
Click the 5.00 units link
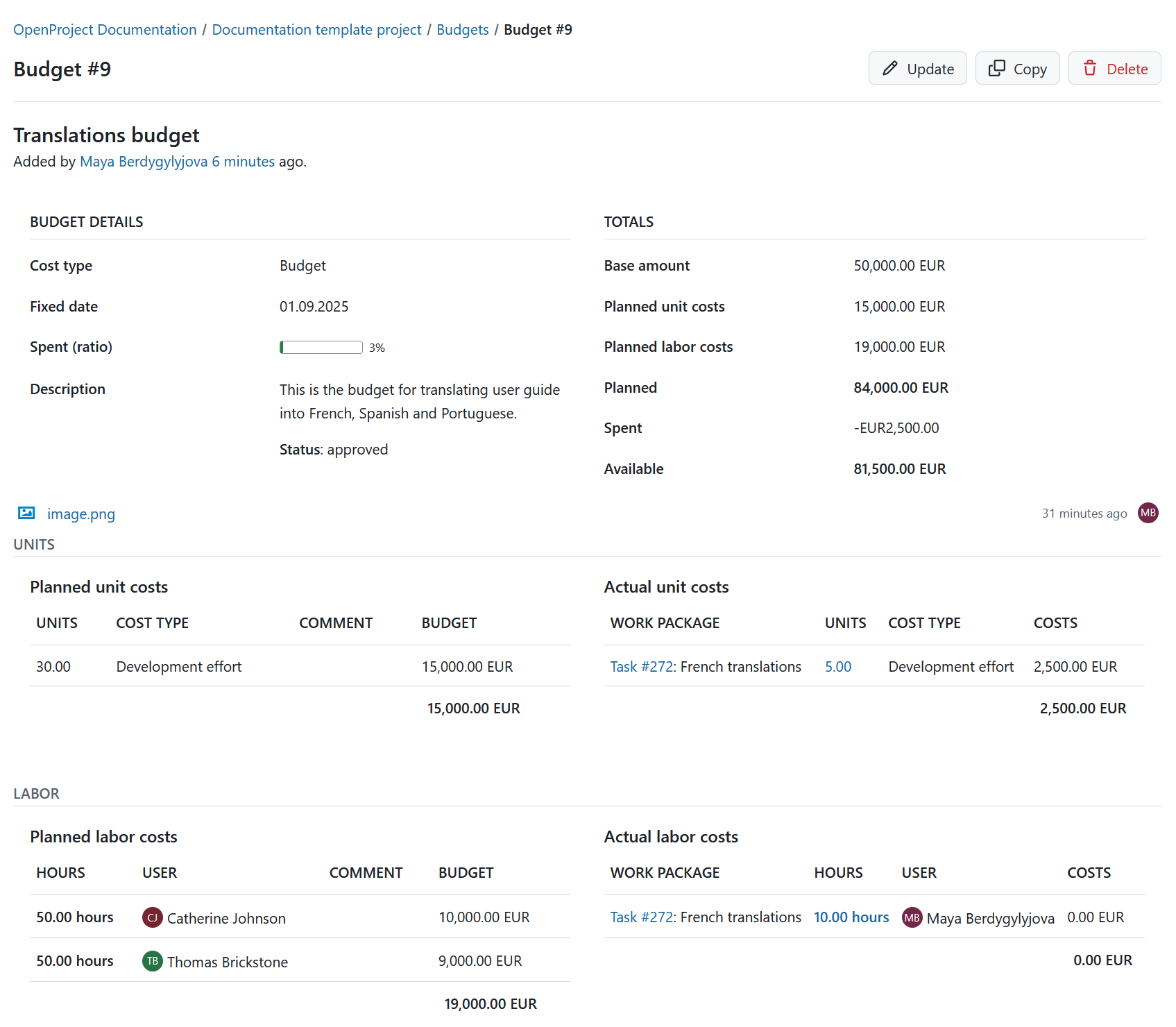pos(838,666)
